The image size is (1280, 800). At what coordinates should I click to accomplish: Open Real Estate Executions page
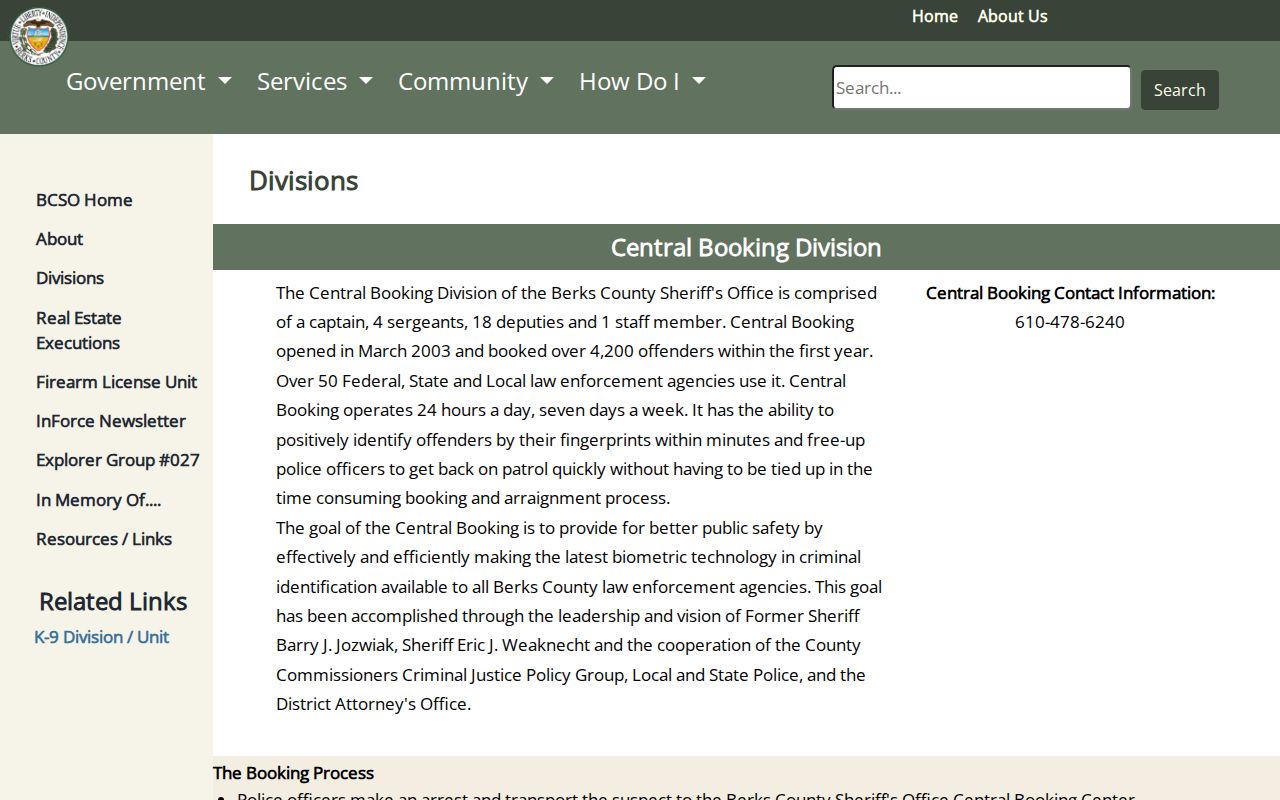coord(79,330)
